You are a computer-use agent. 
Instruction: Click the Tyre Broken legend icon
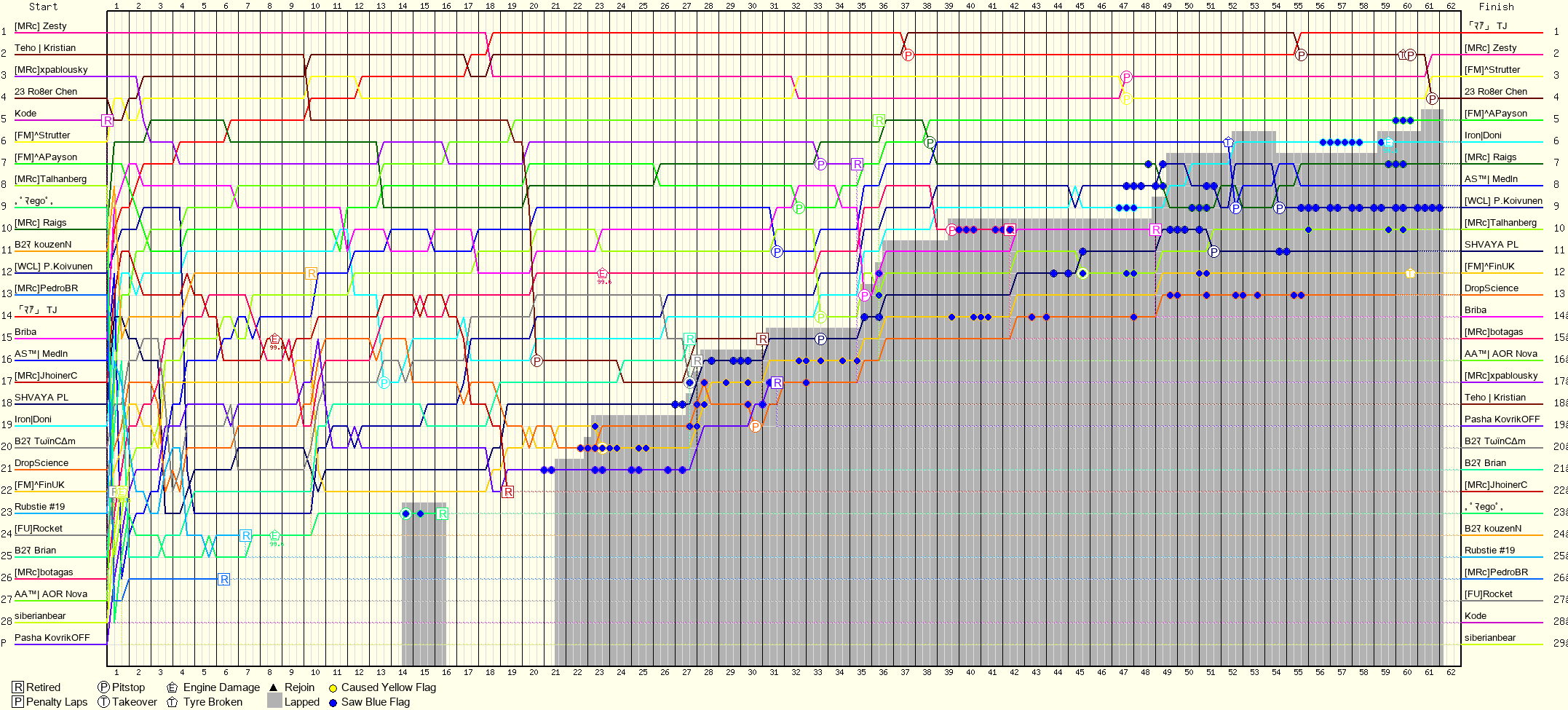[x=173, y=702]
